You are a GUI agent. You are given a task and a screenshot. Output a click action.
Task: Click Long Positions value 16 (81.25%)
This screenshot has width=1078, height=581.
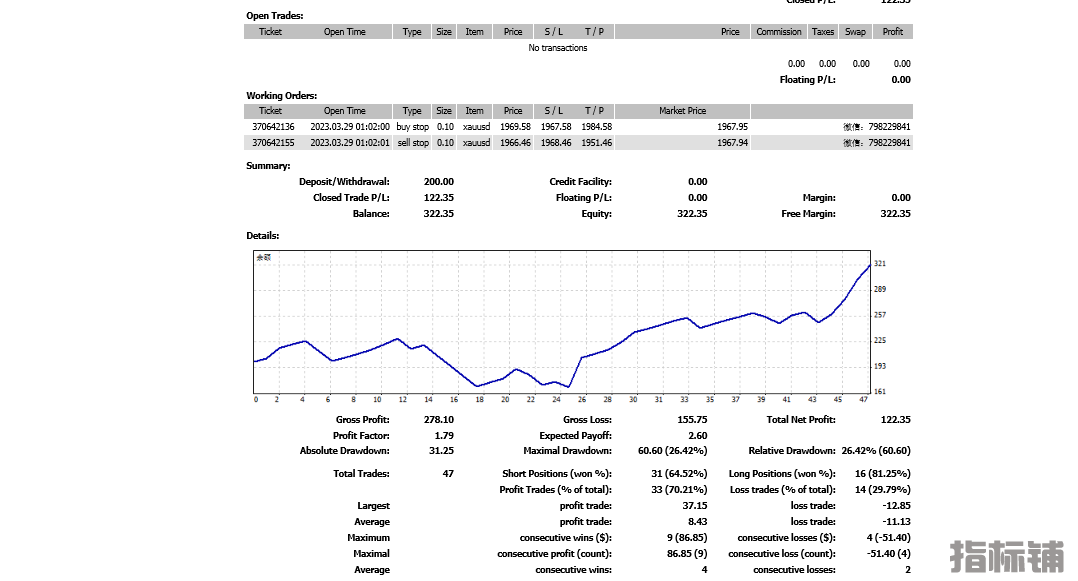tap(883, 474)
